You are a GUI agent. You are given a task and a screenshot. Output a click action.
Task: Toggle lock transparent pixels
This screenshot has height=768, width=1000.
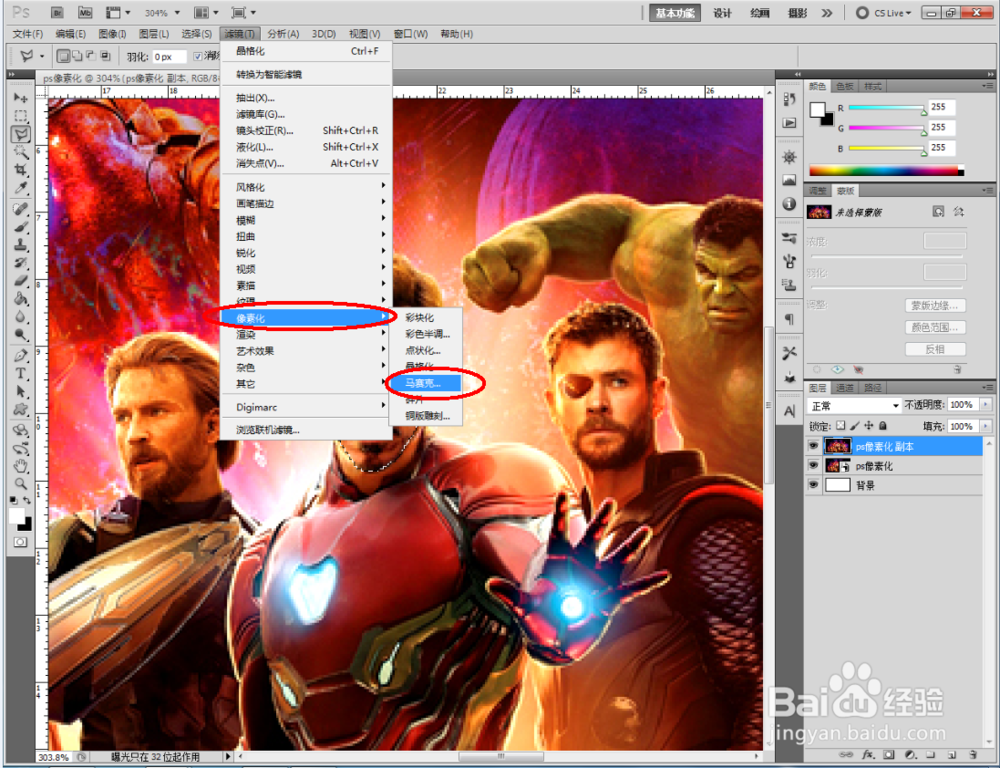[841, 425]
